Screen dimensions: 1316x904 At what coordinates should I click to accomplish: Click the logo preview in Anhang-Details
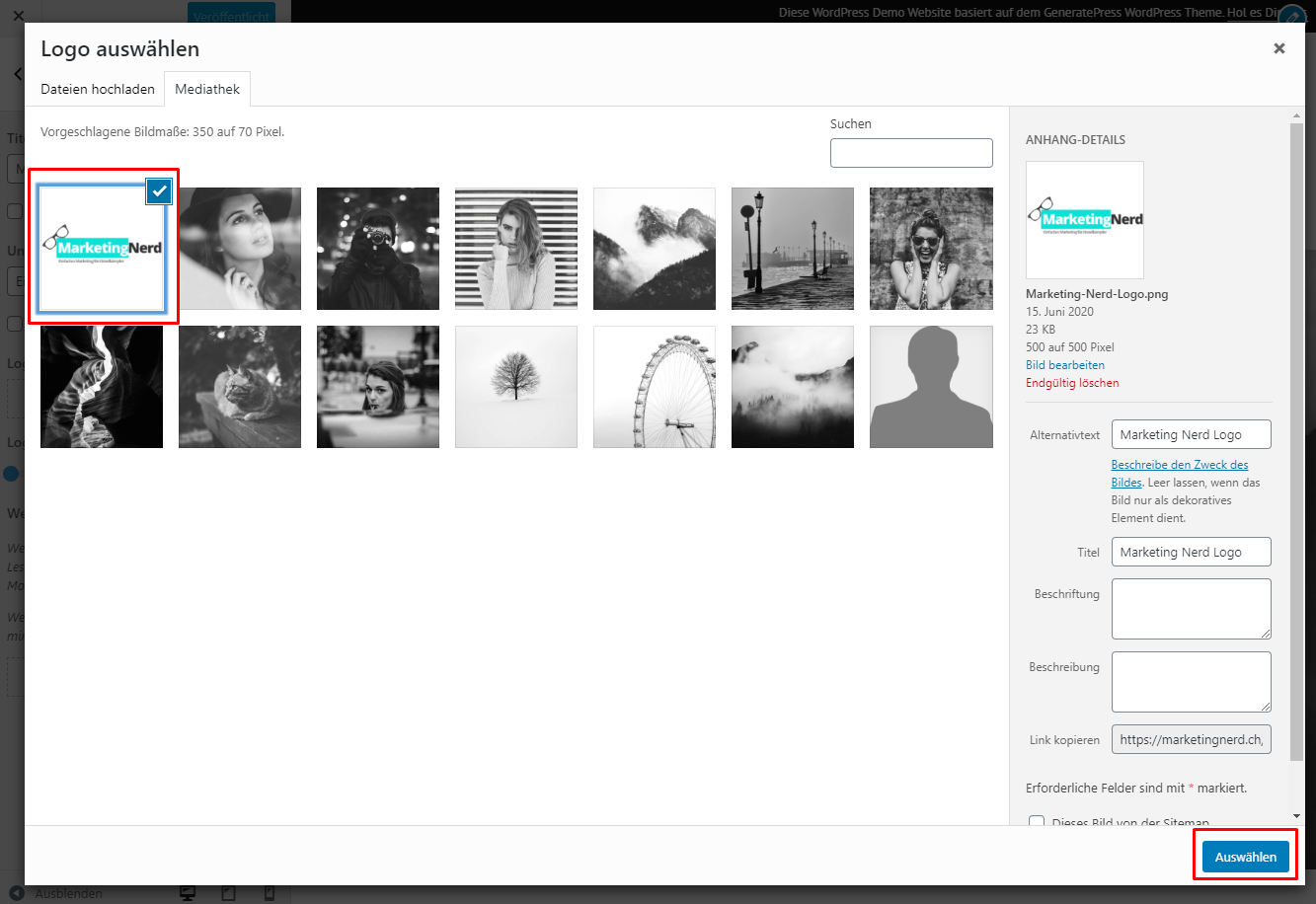(1085, 220)
